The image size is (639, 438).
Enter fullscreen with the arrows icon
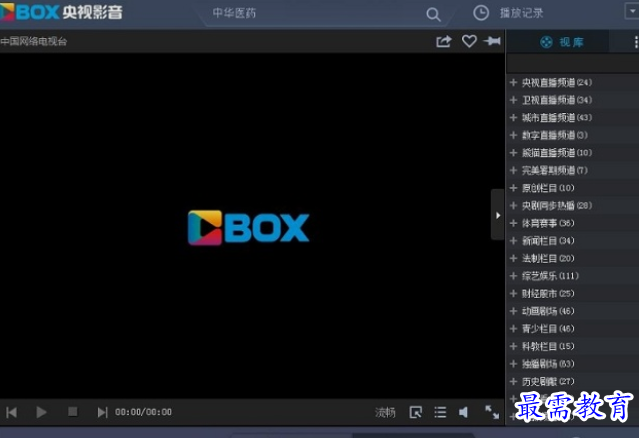click(x=492, y=412)
